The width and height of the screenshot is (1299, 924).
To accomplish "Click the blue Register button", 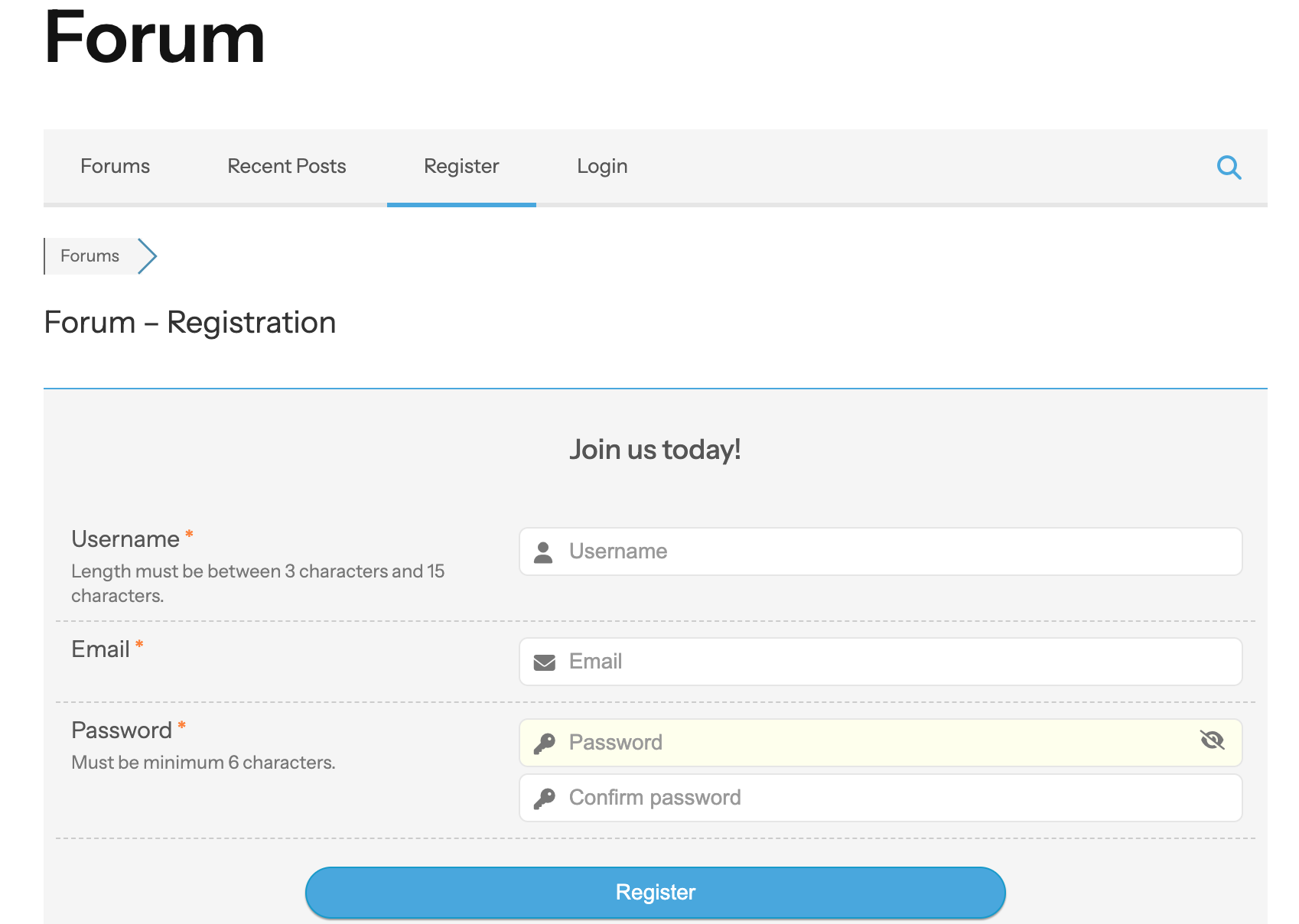I will 656,893.
